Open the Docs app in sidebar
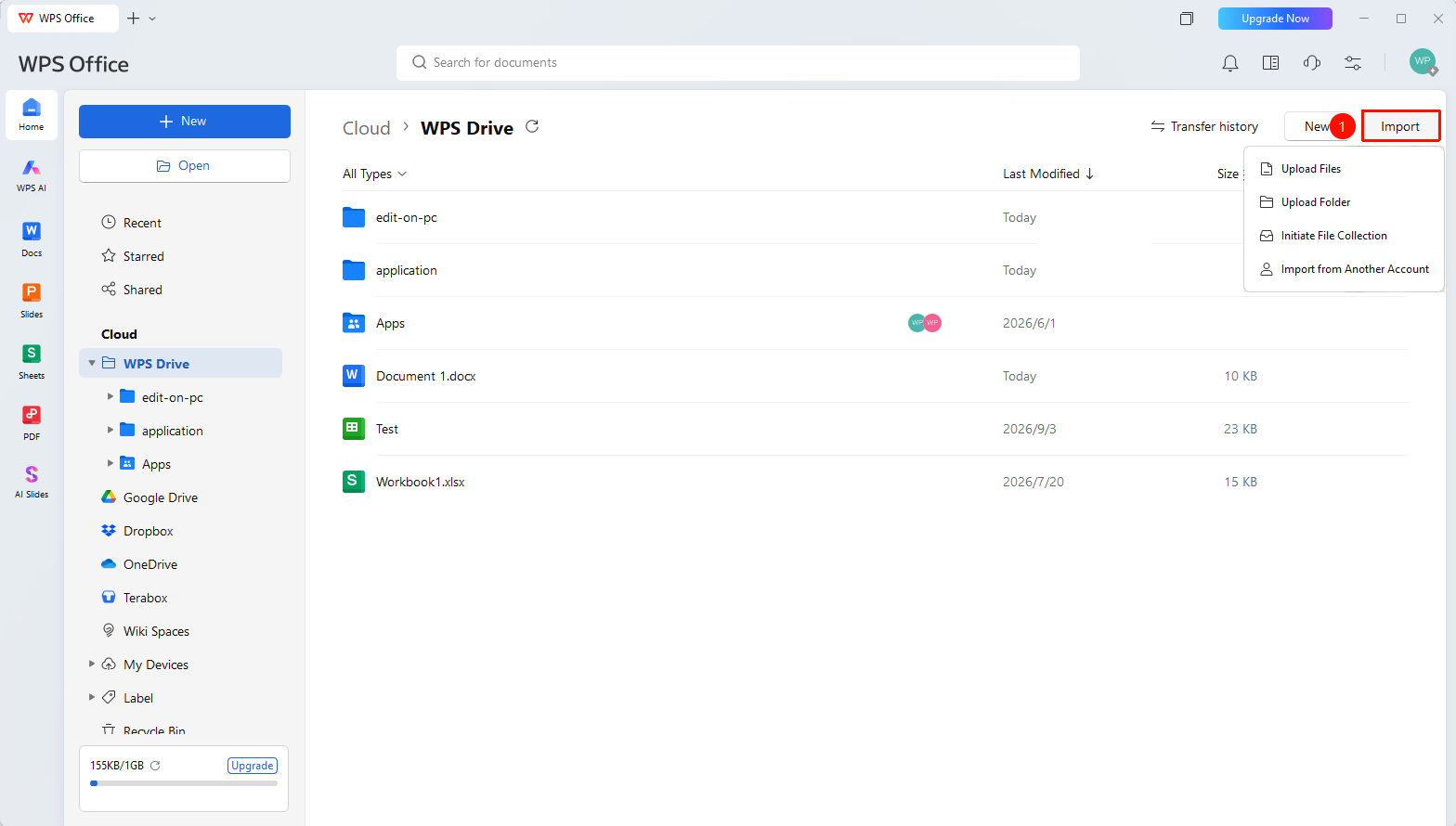Screen dimensions: 1456x826 tap(32, 239)
